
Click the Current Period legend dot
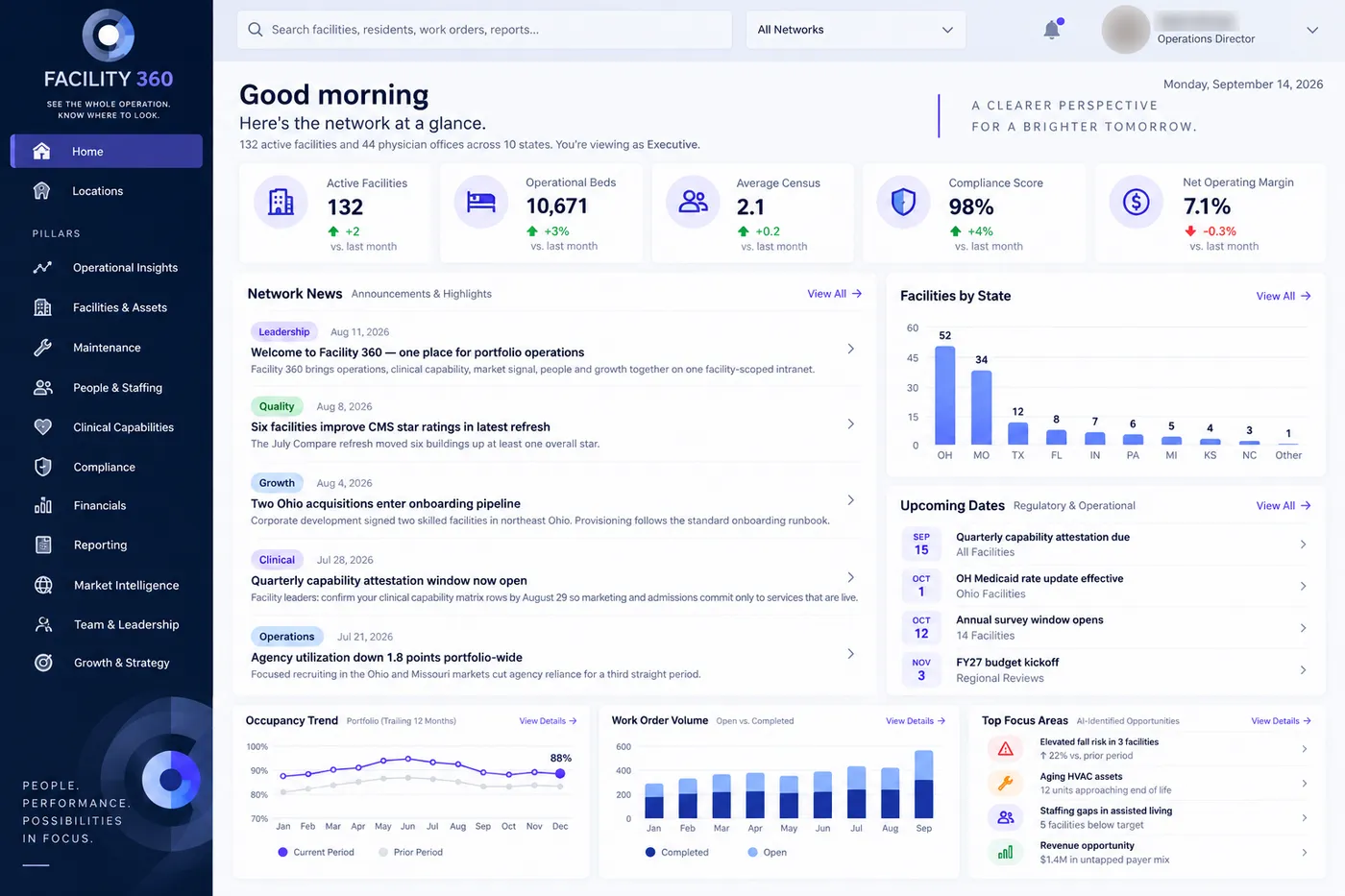tap(282, 852)
